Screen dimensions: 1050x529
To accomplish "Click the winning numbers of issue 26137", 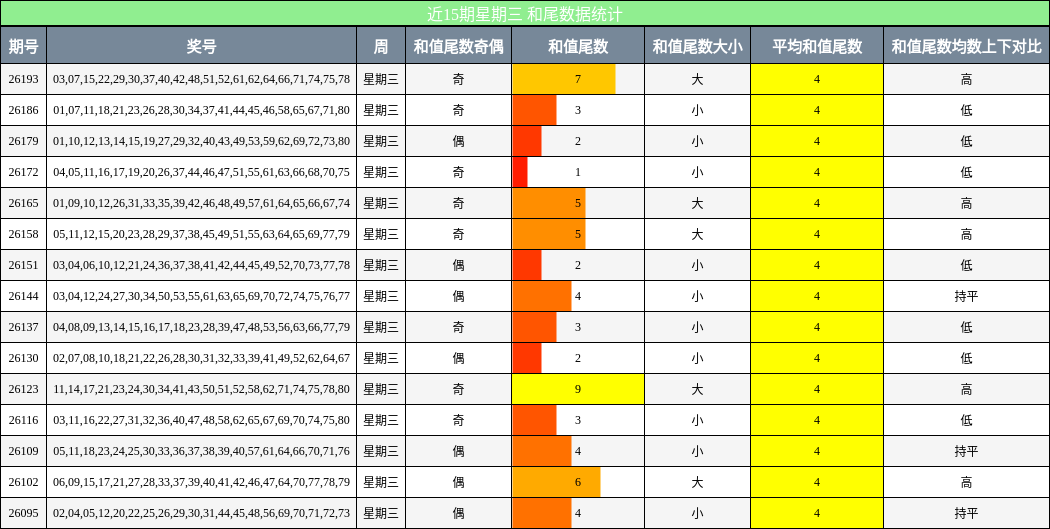I will (202, 327).
